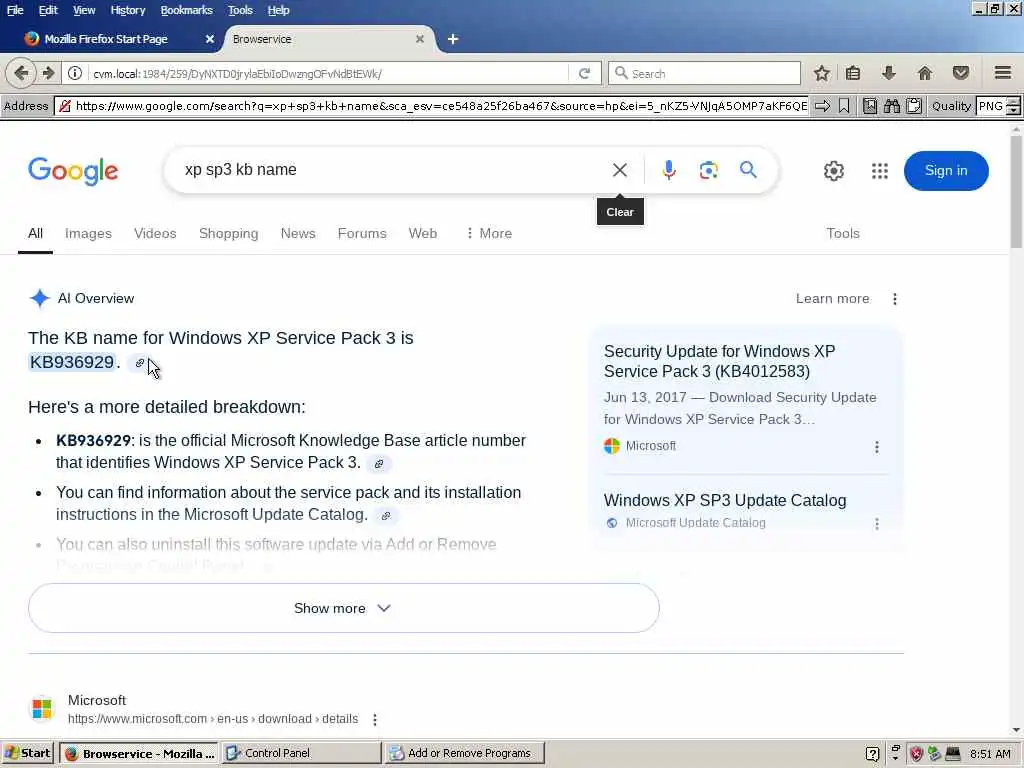Click the Windows Start button

[x=28, y=754]
